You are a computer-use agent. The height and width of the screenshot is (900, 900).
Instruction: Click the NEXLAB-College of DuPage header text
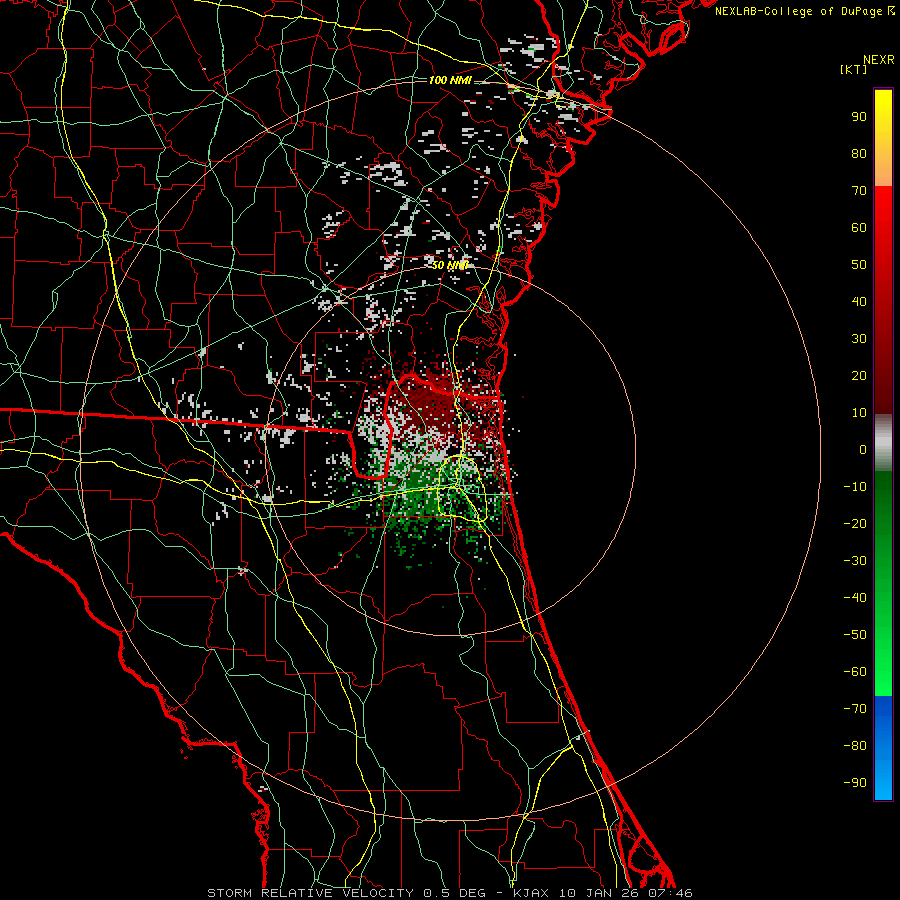point(805,11)
